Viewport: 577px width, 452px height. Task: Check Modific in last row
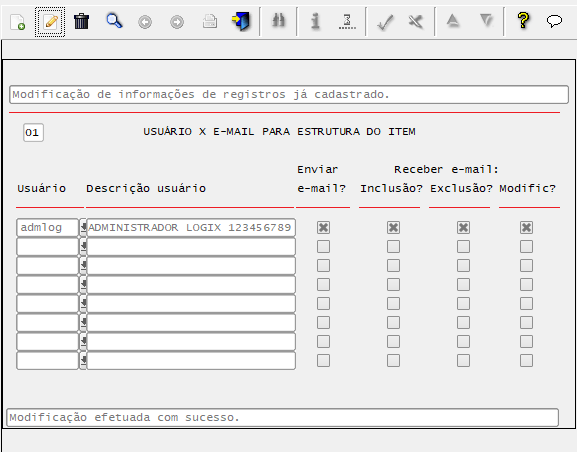pos(527,361)
